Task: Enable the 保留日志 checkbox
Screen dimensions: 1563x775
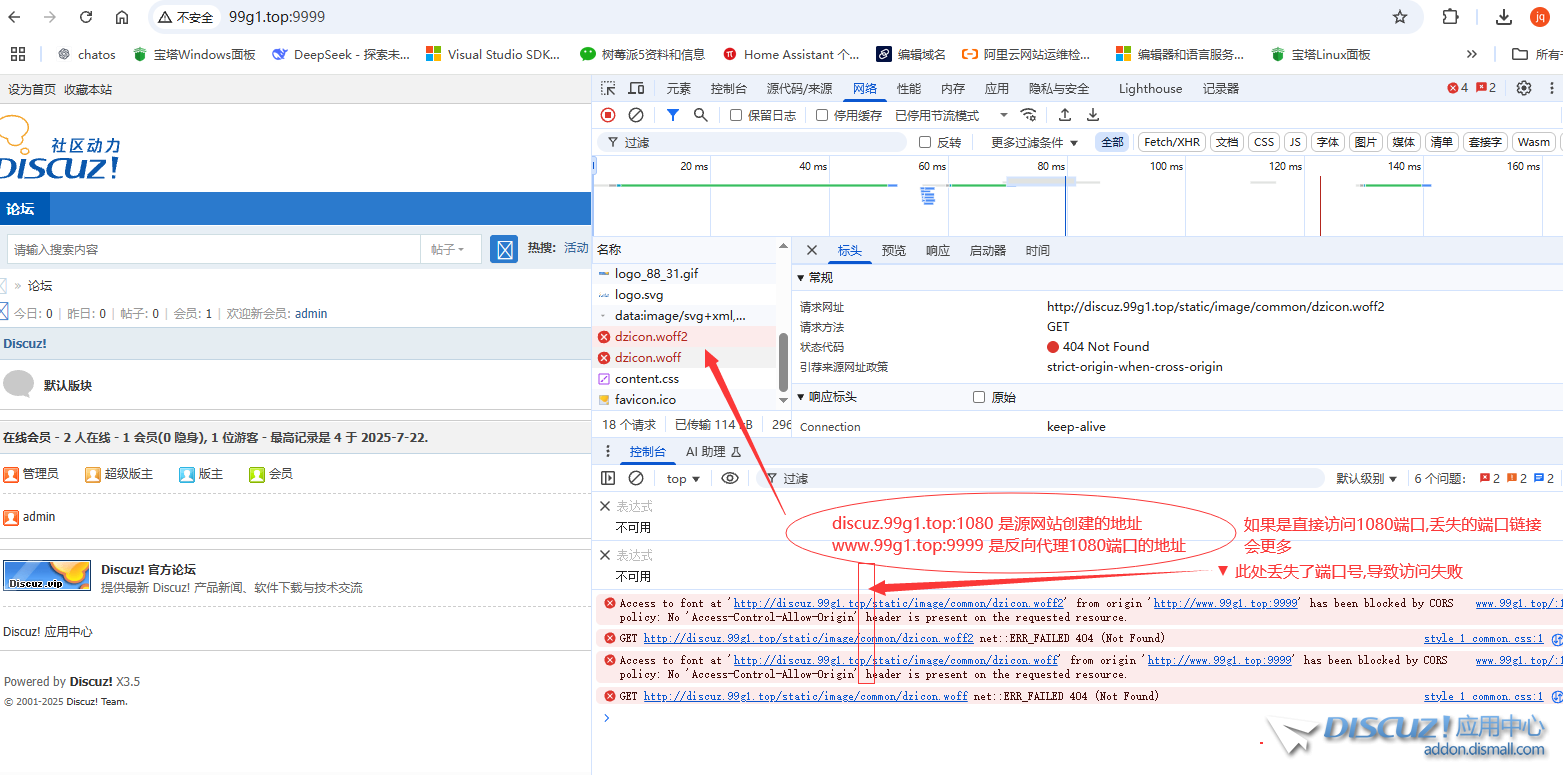Action: (x=736, y=115)
